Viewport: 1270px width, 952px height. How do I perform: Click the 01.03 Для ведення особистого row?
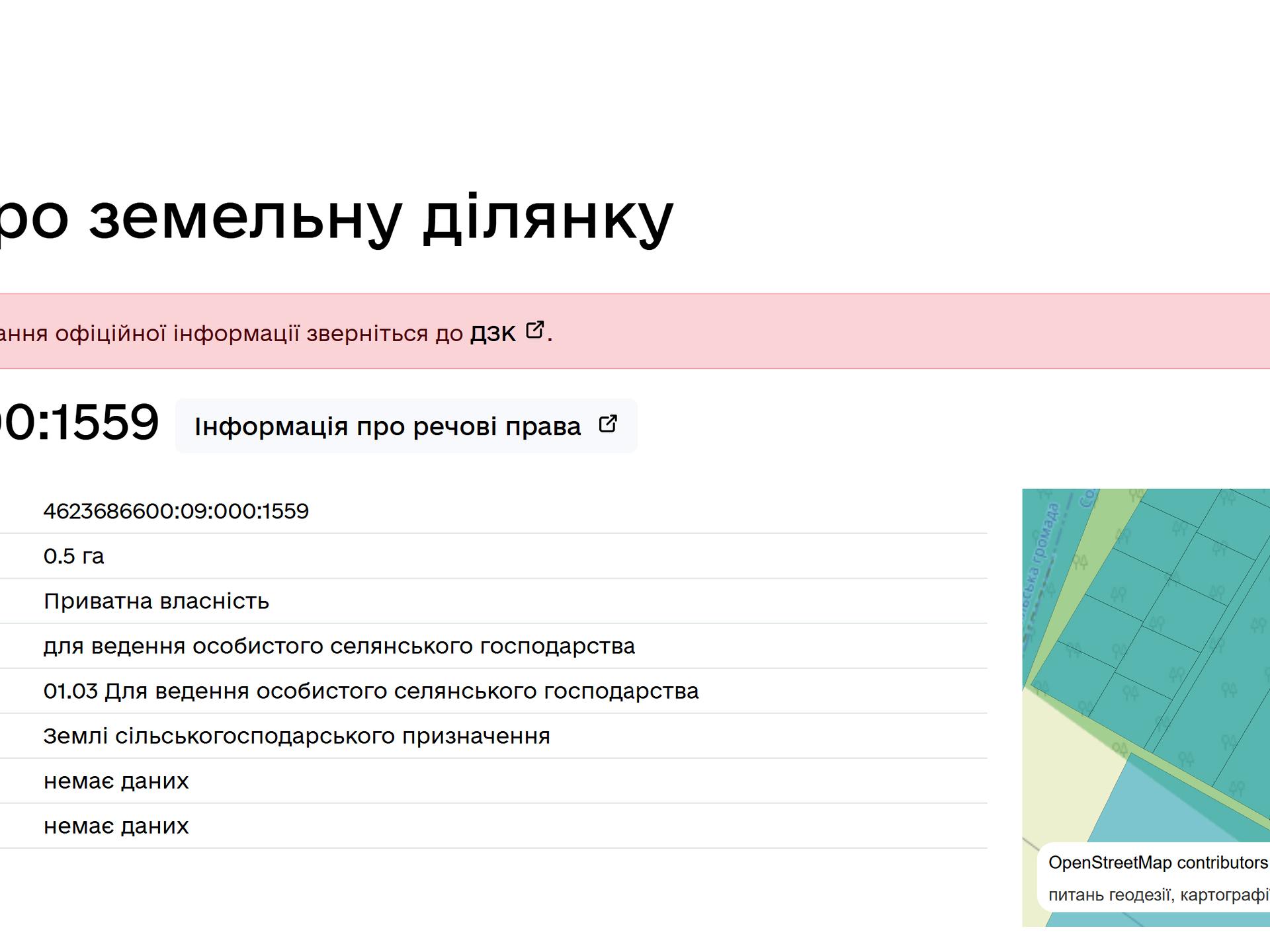[x=370, y=691]
